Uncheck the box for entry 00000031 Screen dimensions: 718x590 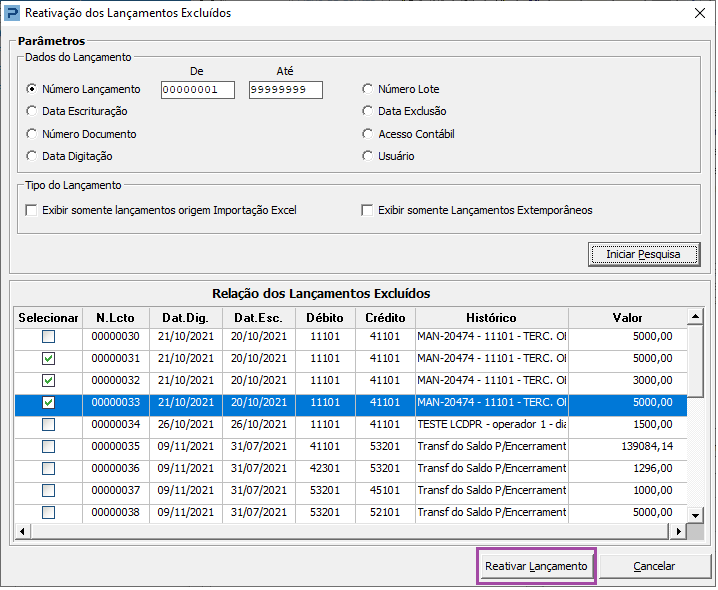49,359
